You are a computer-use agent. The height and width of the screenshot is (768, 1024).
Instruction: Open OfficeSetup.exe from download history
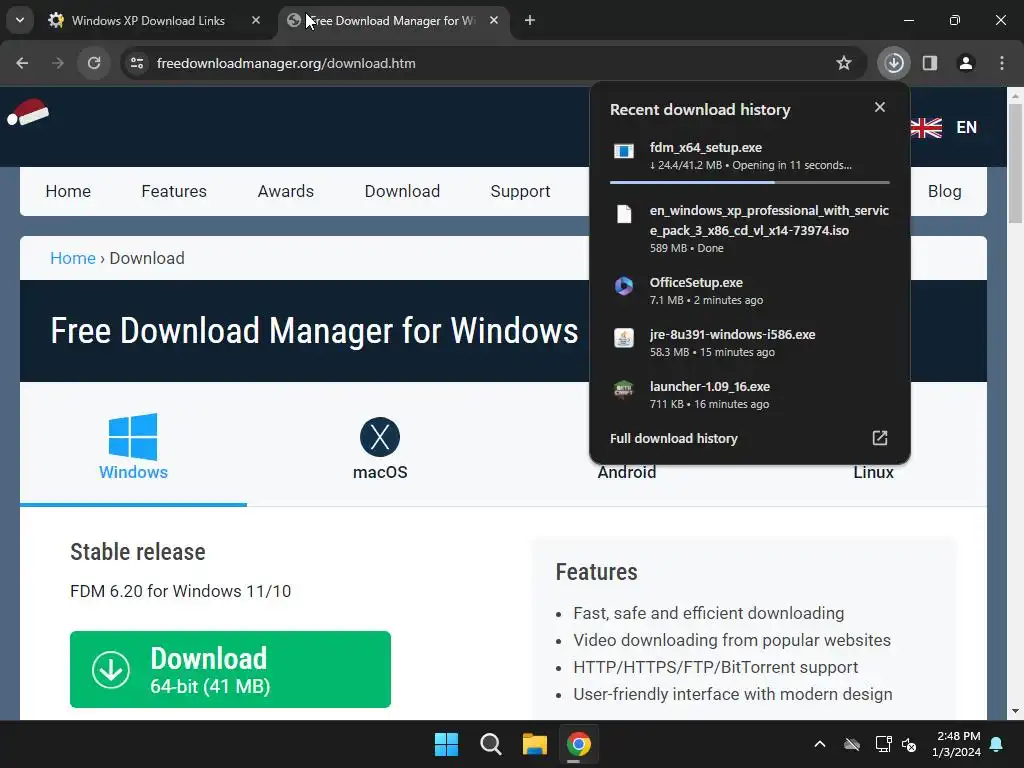(x=750, y=291)
